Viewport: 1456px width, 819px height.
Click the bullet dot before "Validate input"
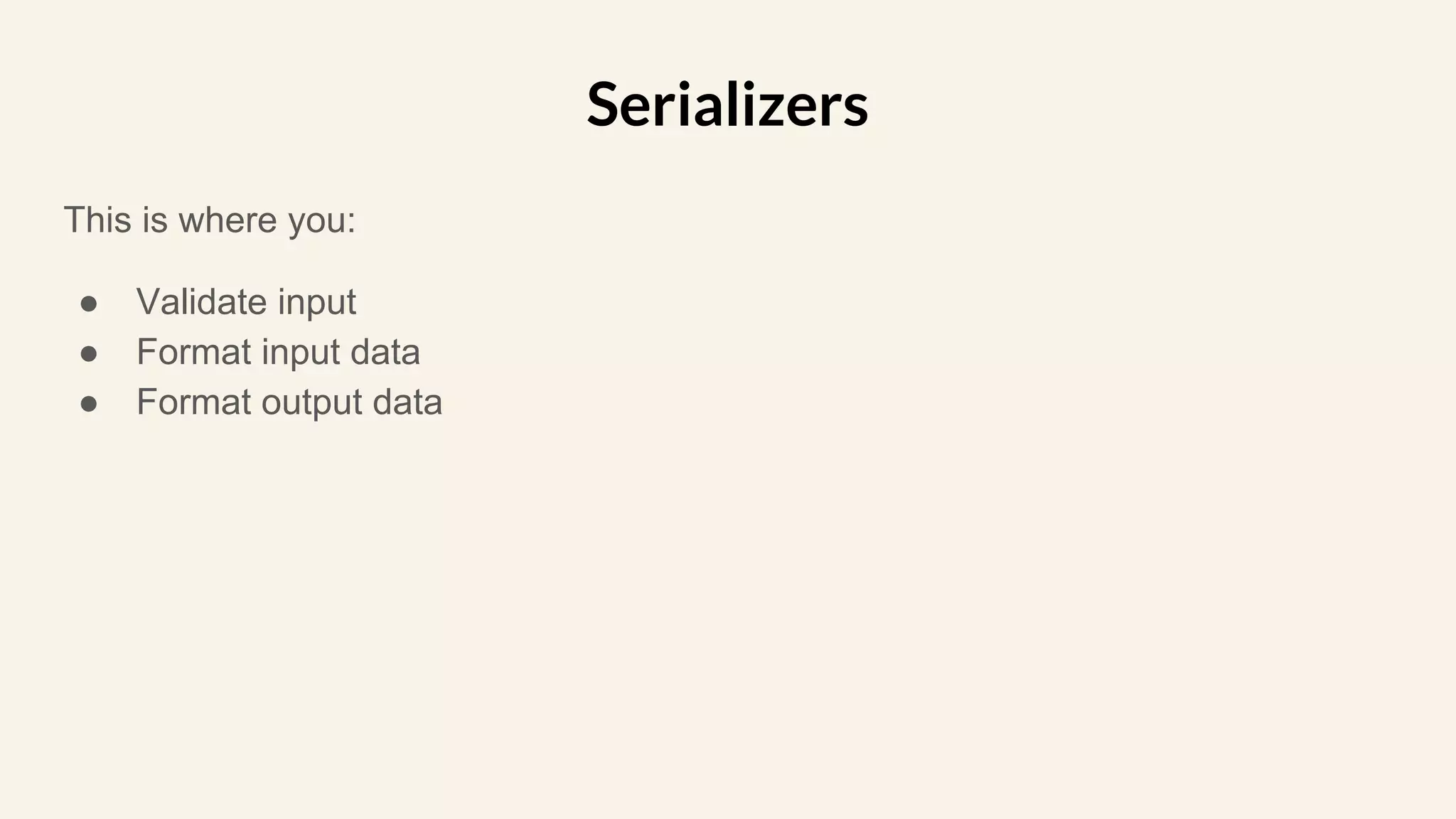point(89,304)
